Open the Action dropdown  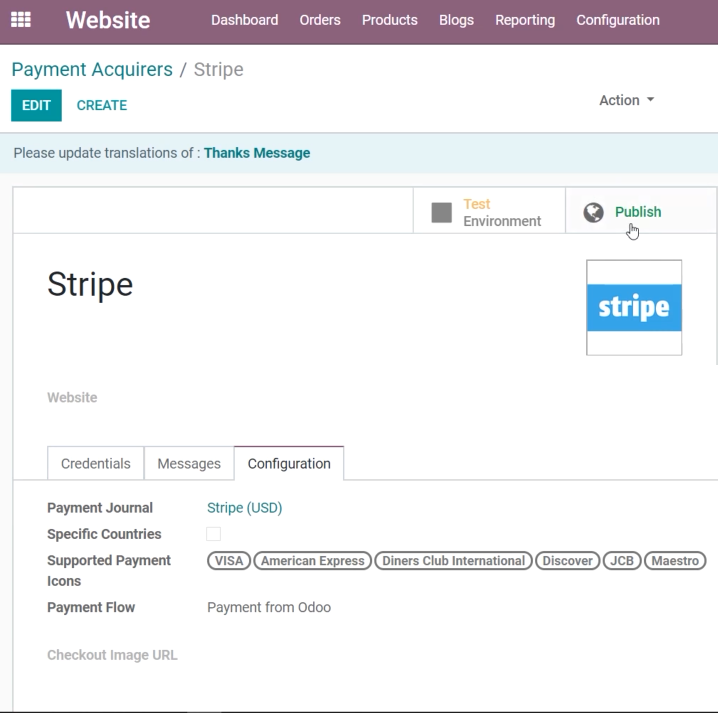626,100
